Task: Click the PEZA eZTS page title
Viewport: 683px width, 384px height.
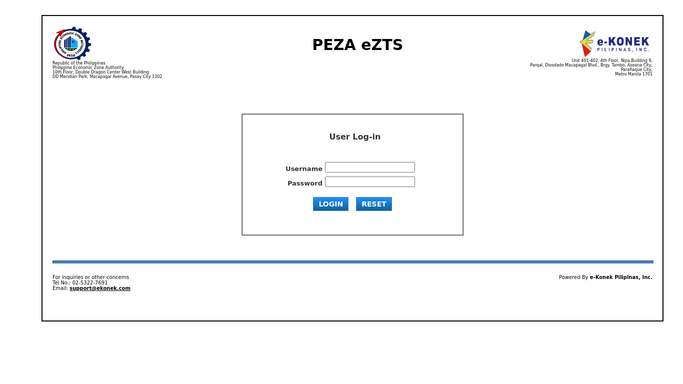Action: [358, 45]
